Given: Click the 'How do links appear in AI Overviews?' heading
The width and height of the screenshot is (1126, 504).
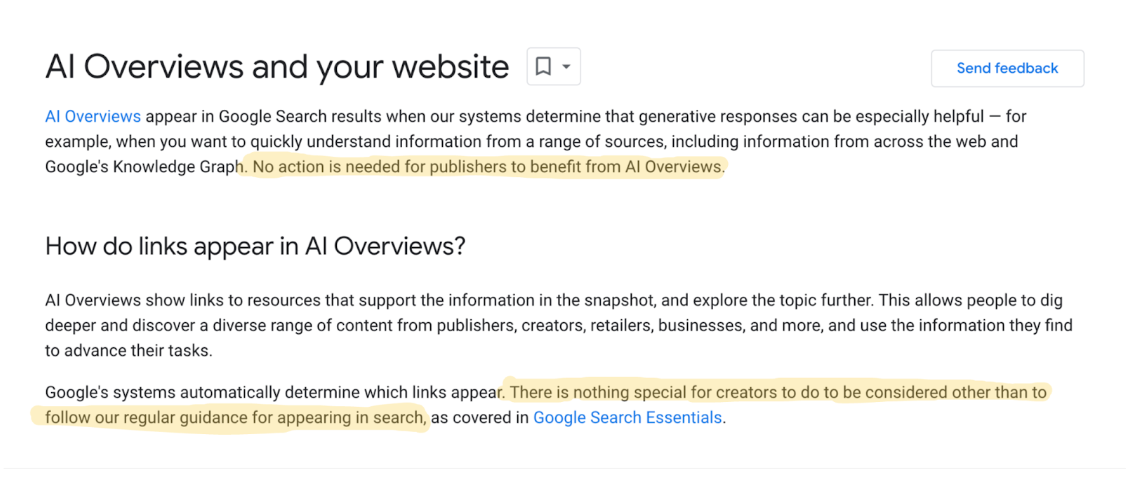Looking at the screenshot, I should pyautogui.click(x=256, y=246).
